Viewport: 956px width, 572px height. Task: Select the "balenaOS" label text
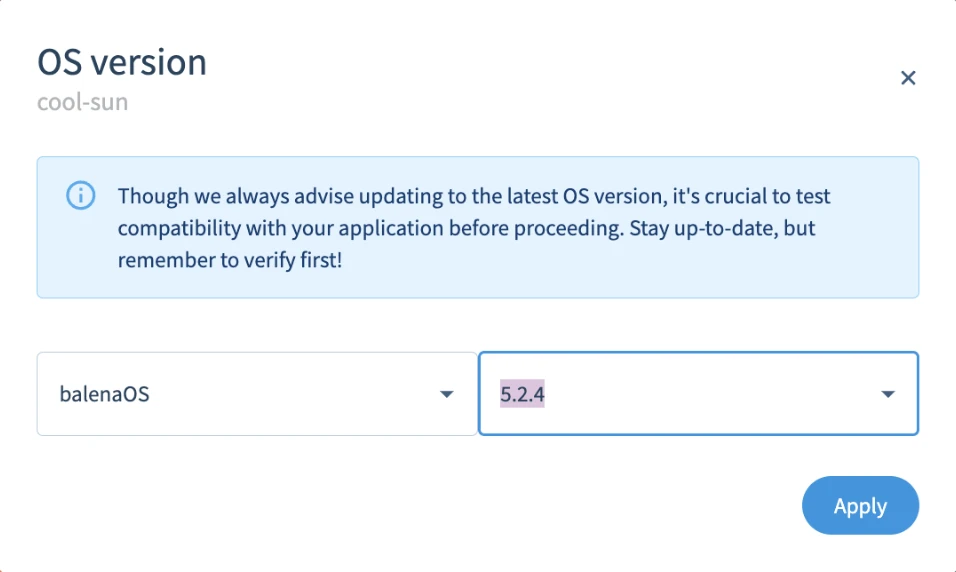(105, 394)
